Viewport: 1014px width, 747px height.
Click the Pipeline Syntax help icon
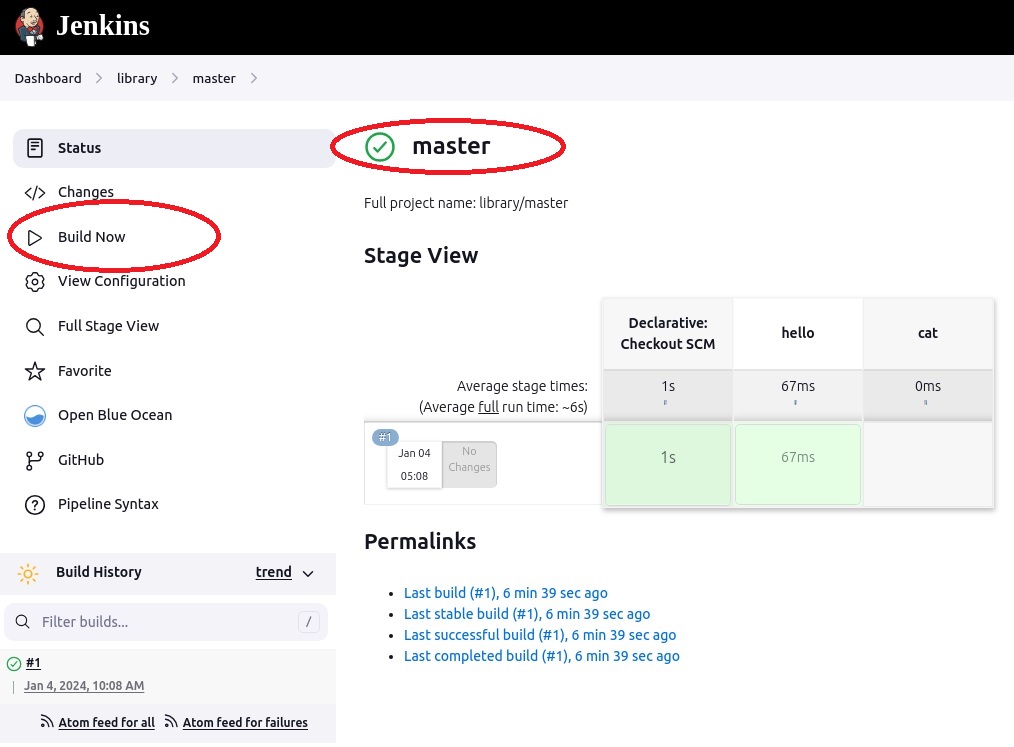[35, 505]
